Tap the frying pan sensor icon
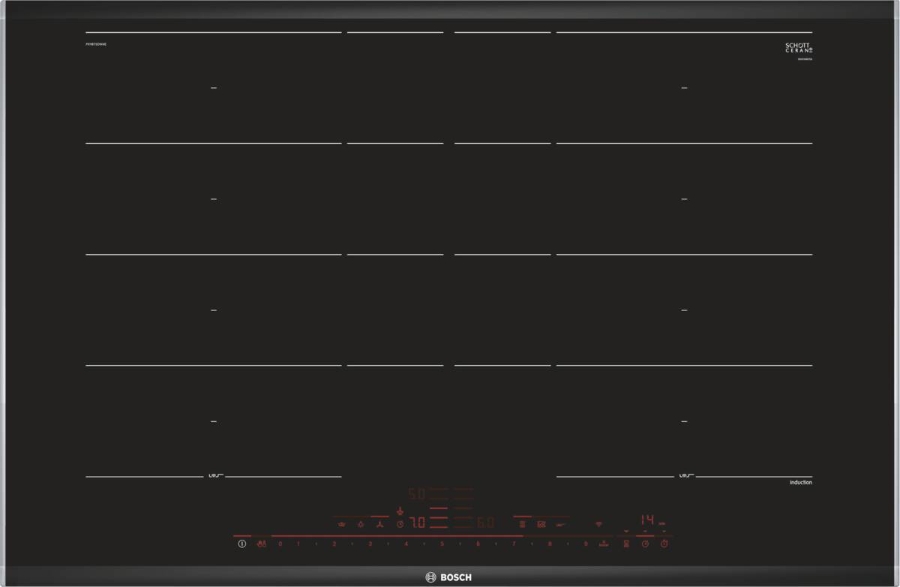 pos(561,524)
